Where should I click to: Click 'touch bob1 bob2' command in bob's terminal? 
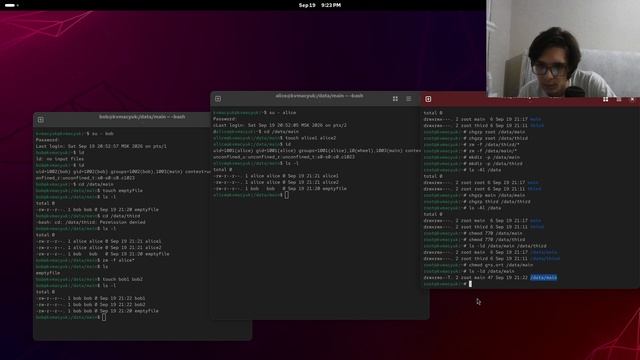[122, 279]
